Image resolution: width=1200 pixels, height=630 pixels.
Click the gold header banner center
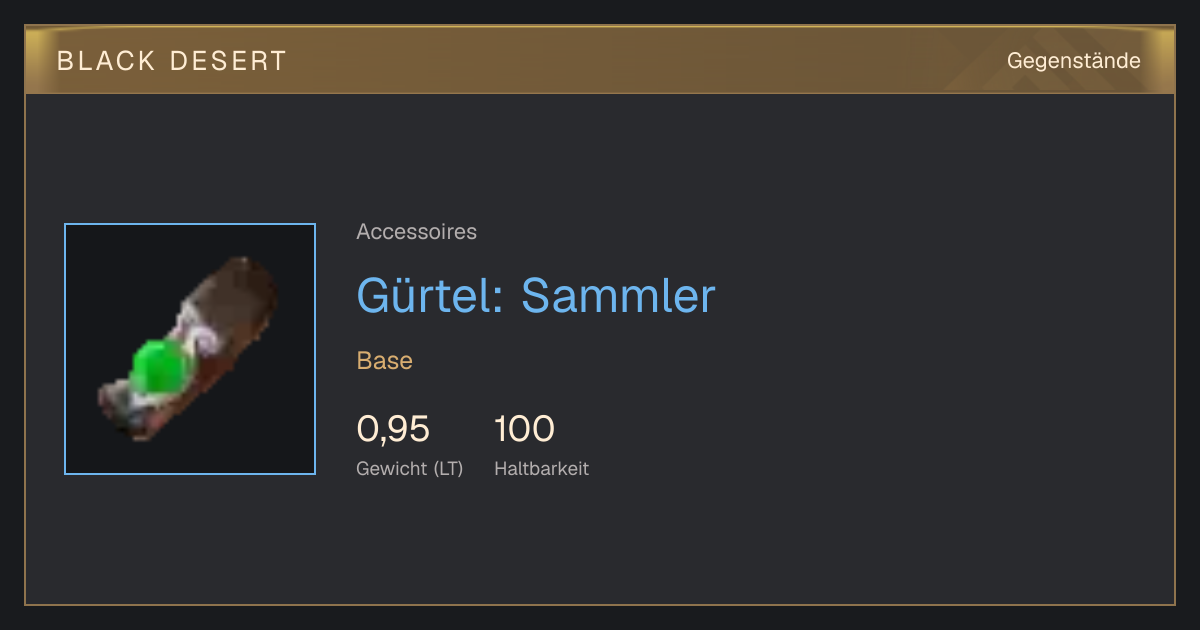coord(600,60)
